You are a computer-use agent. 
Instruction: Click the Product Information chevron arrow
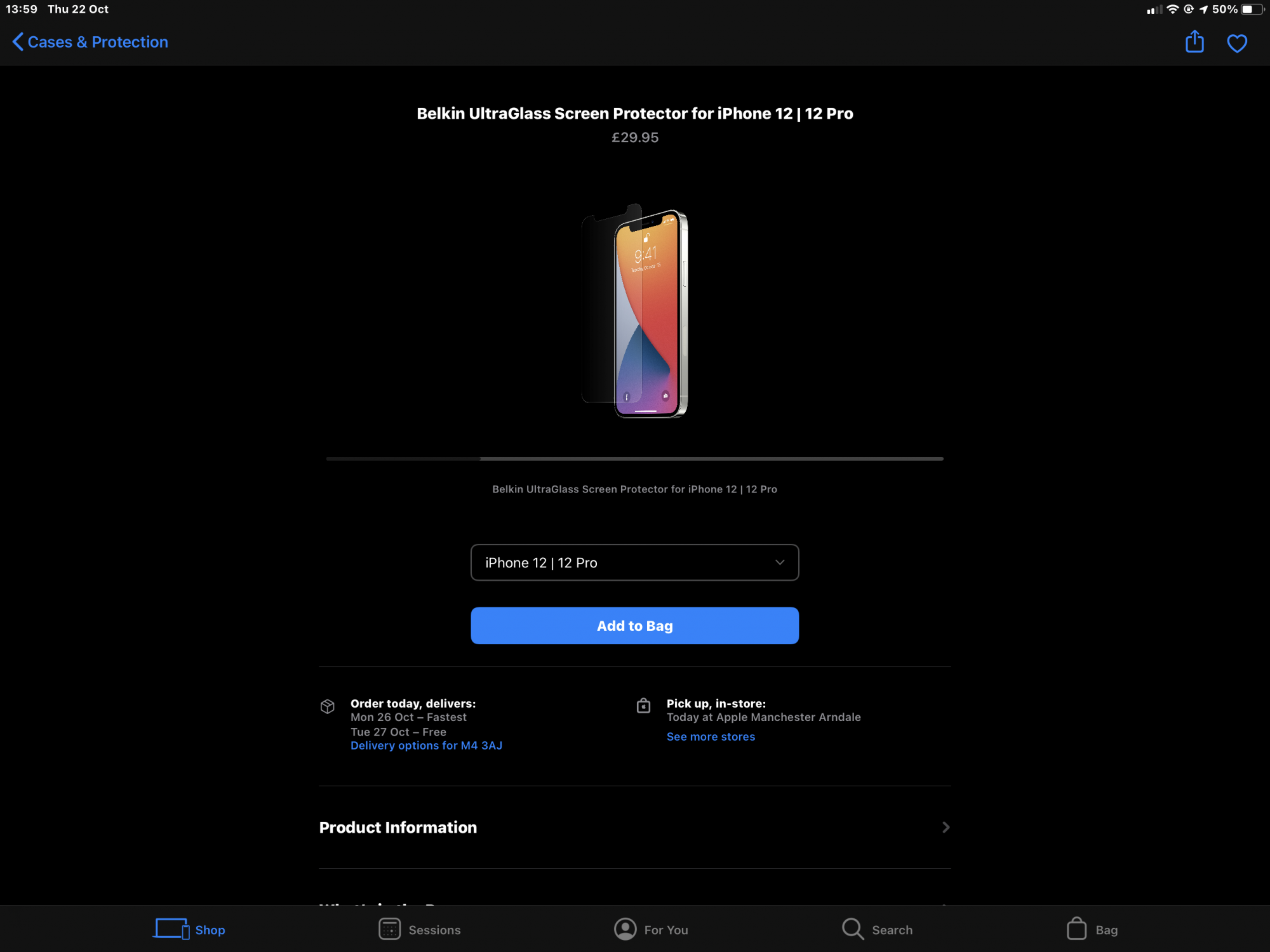coord(946,827)
